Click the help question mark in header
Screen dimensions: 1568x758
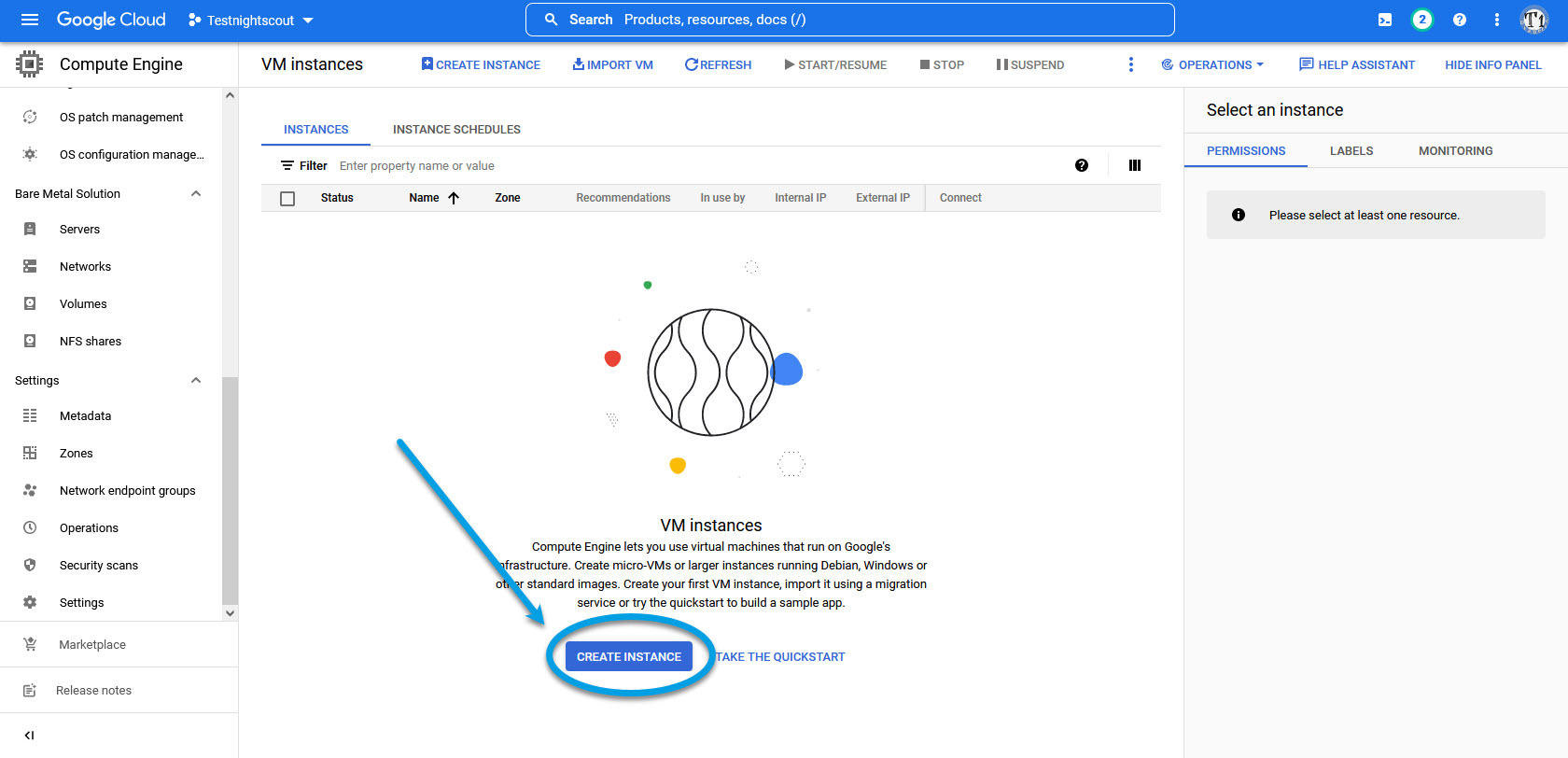pos(1460,20)
